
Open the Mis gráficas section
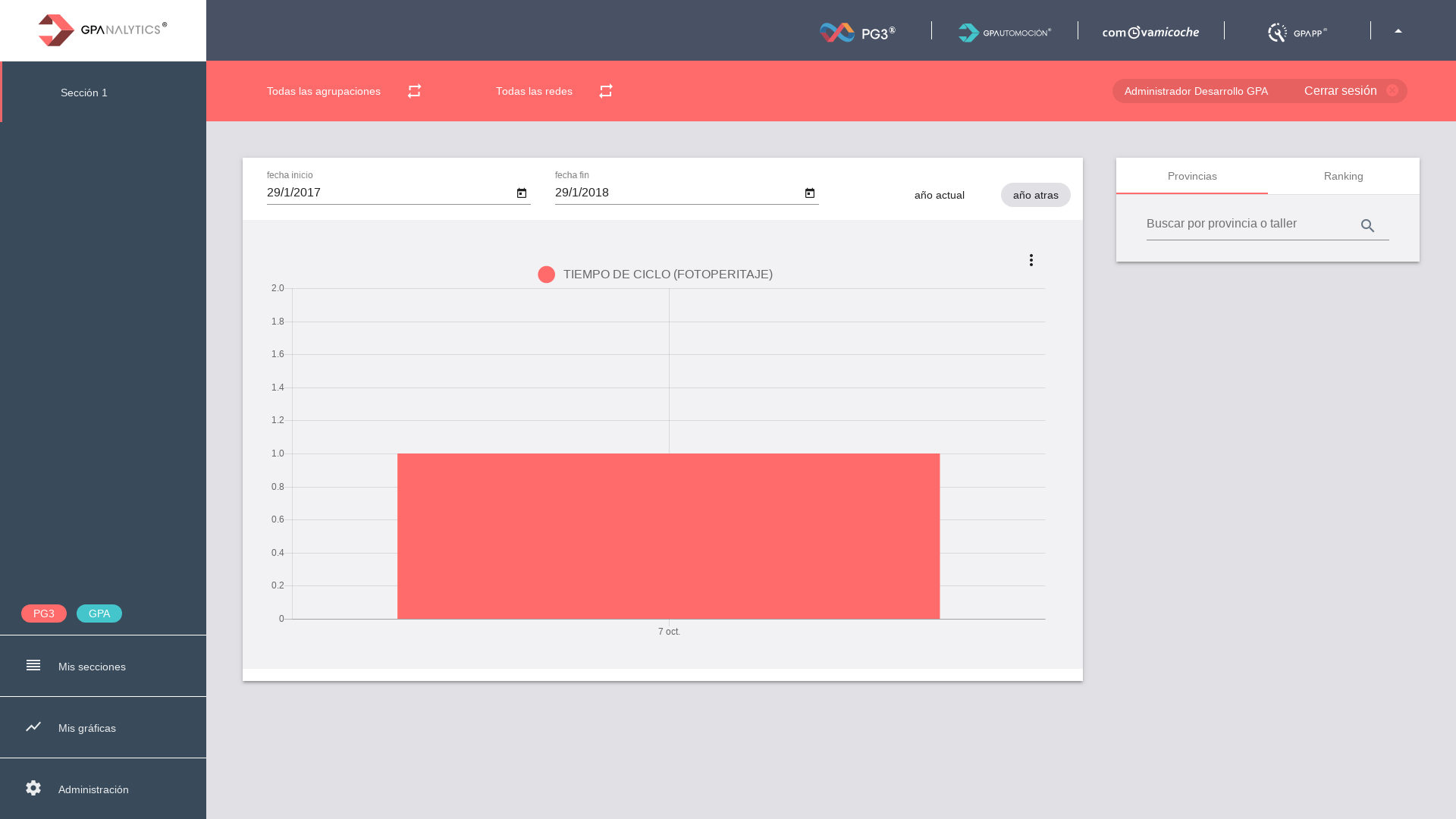pyautogui.click(x=87, y=728)
